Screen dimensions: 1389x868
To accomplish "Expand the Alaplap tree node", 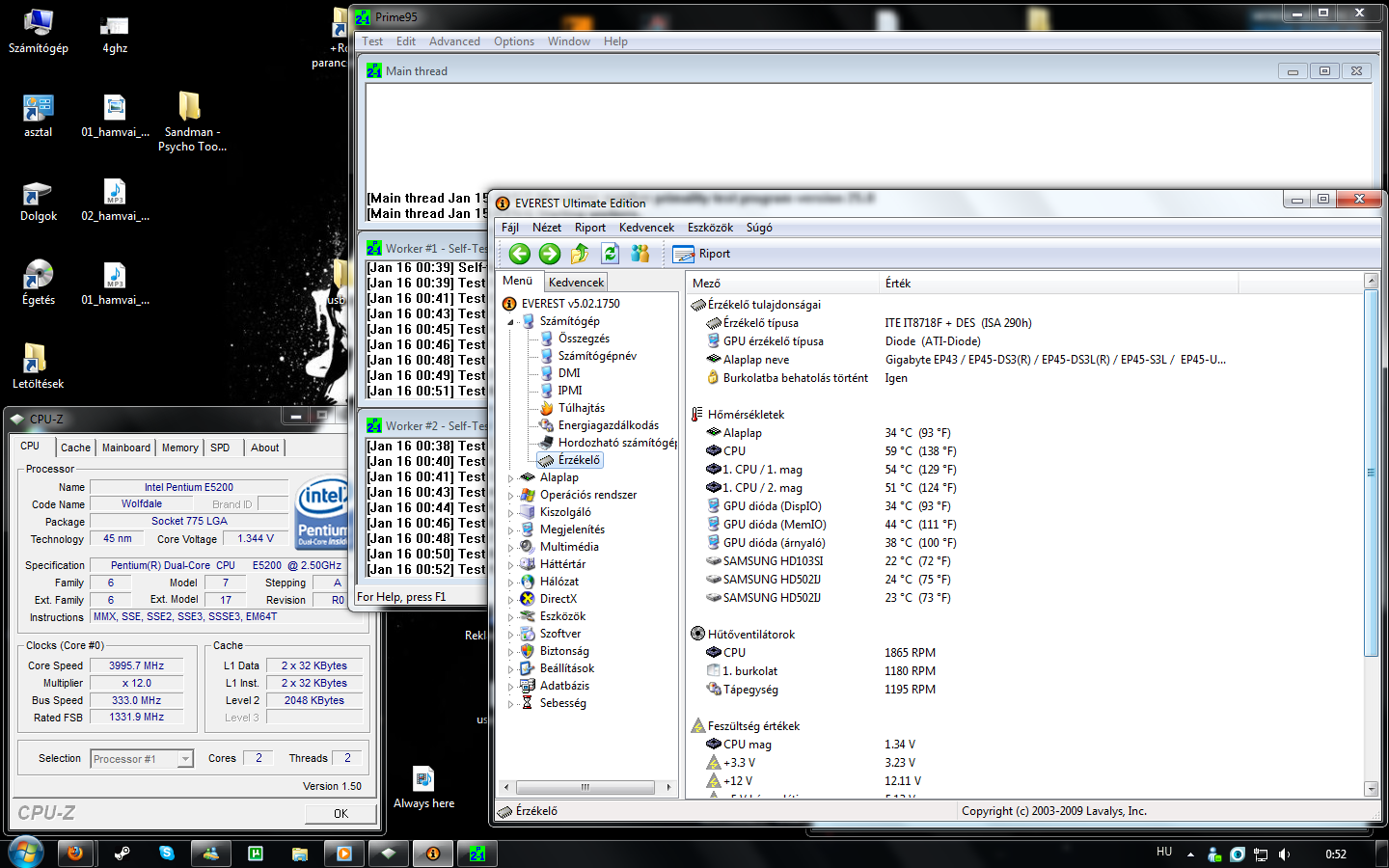I will click(x=511, y=478).
